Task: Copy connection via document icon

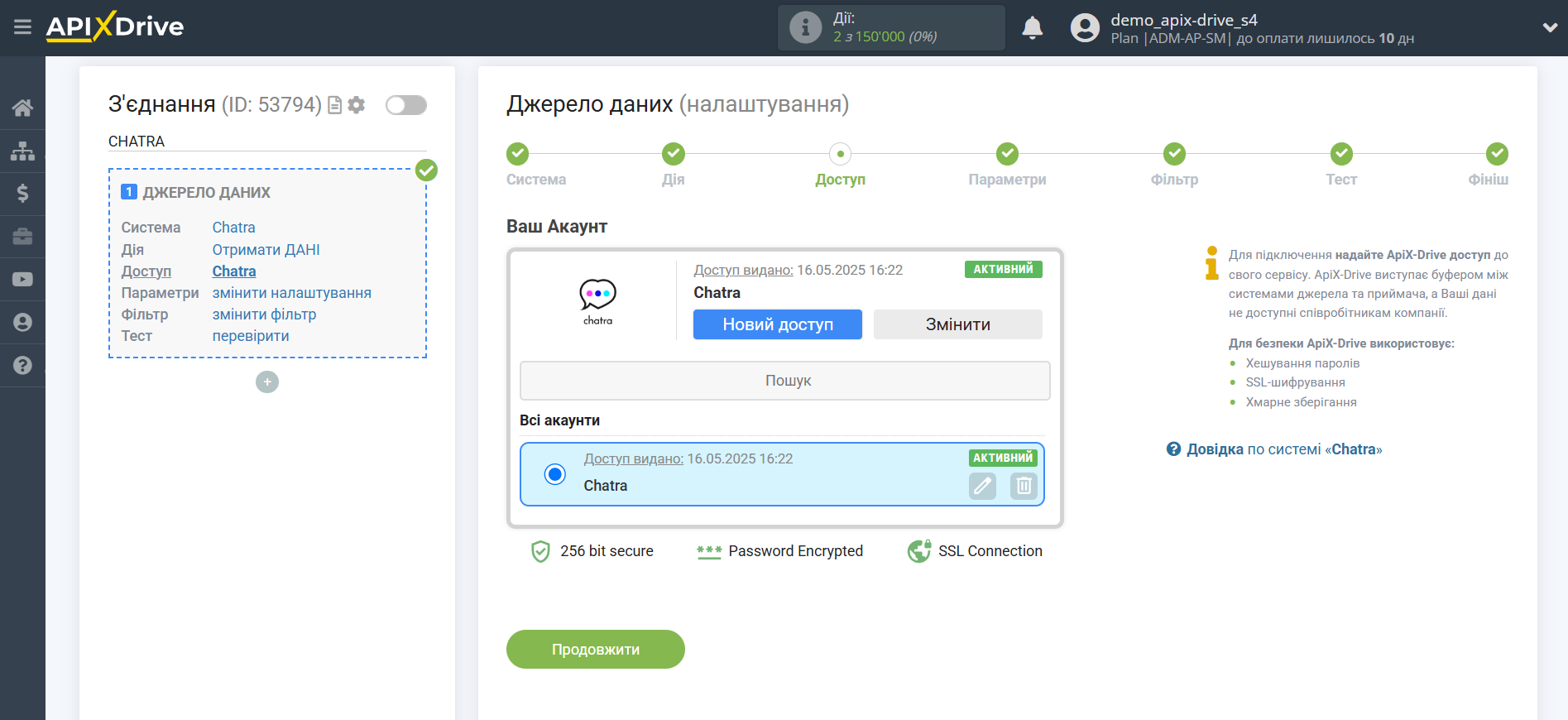Action: 334,105
